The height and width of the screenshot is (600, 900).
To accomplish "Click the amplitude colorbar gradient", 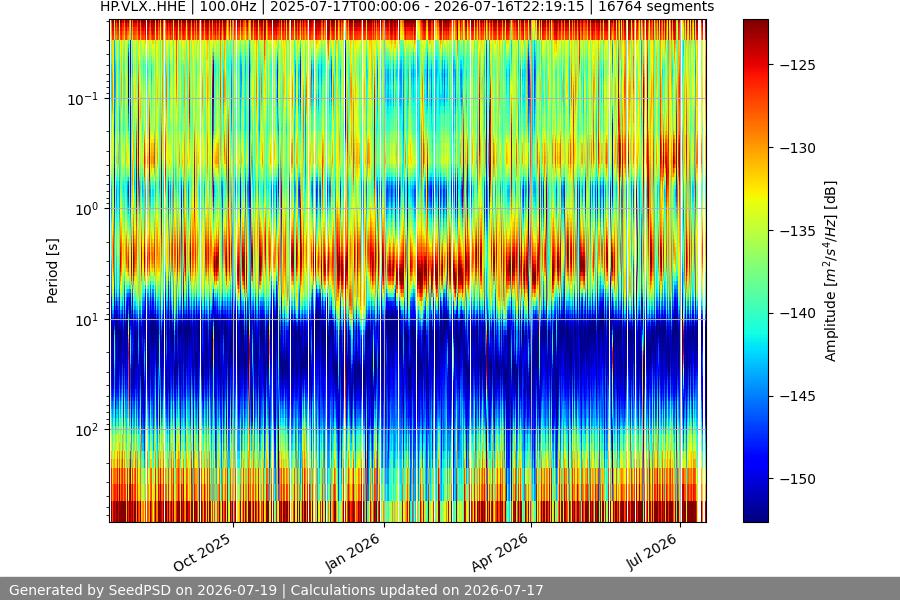I will coord(755,271).
